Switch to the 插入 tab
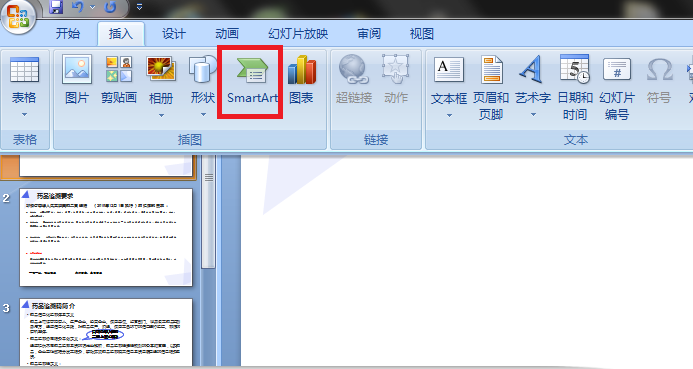The width and height of the screenshot is (693, 369). click(x=121, y=34)
